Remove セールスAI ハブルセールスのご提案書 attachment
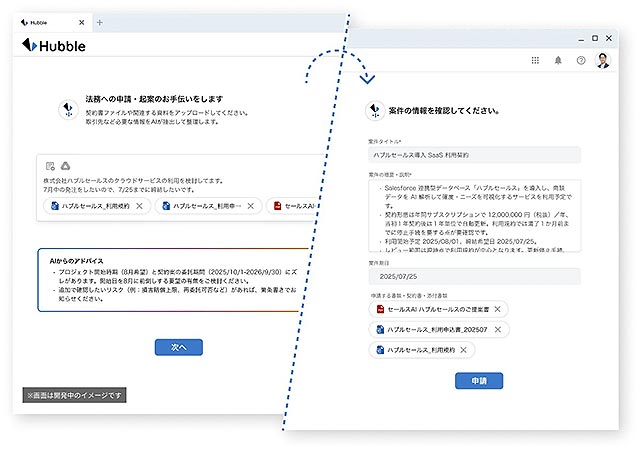 pos(498,309)
